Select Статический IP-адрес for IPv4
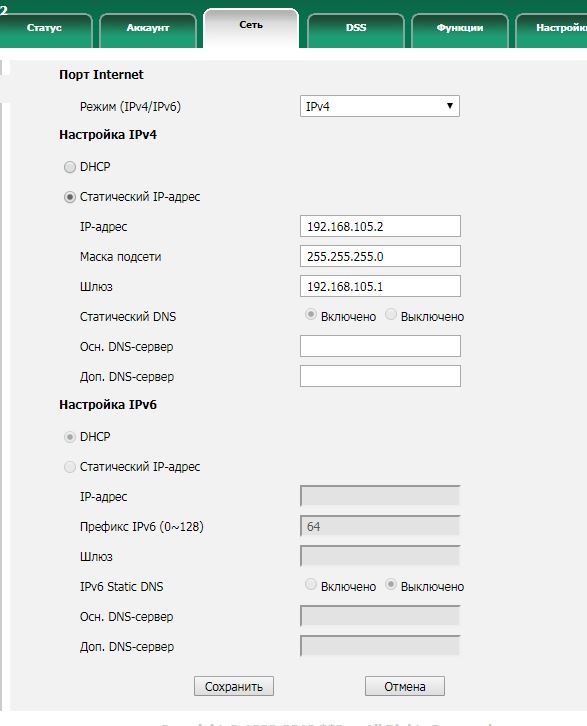Image resolution: width=587 pixels, height=726 pixels. (x=70, y=197)
